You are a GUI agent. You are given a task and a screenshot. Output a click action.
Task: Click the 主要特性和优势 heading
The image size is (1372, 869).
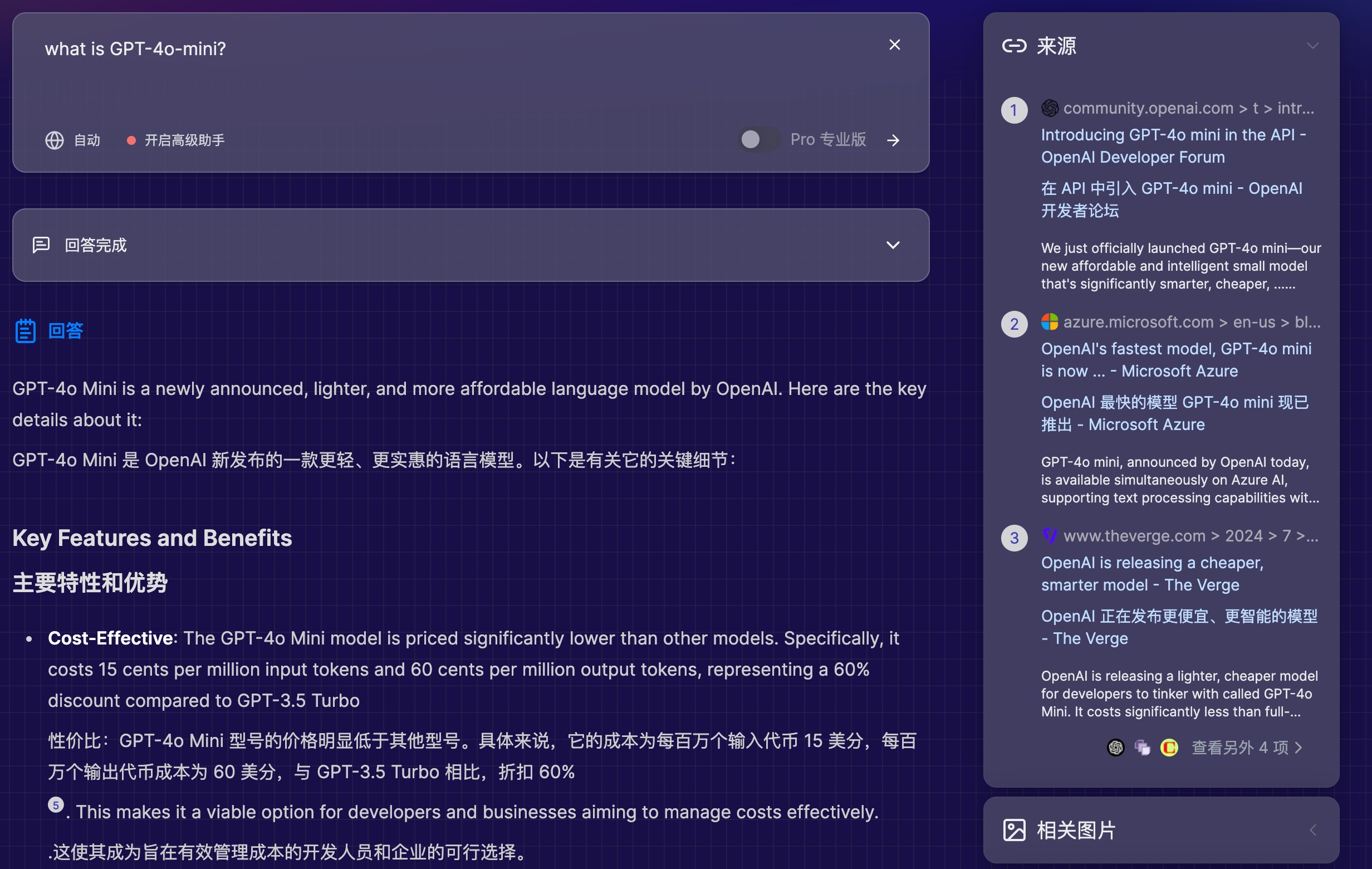90,582
